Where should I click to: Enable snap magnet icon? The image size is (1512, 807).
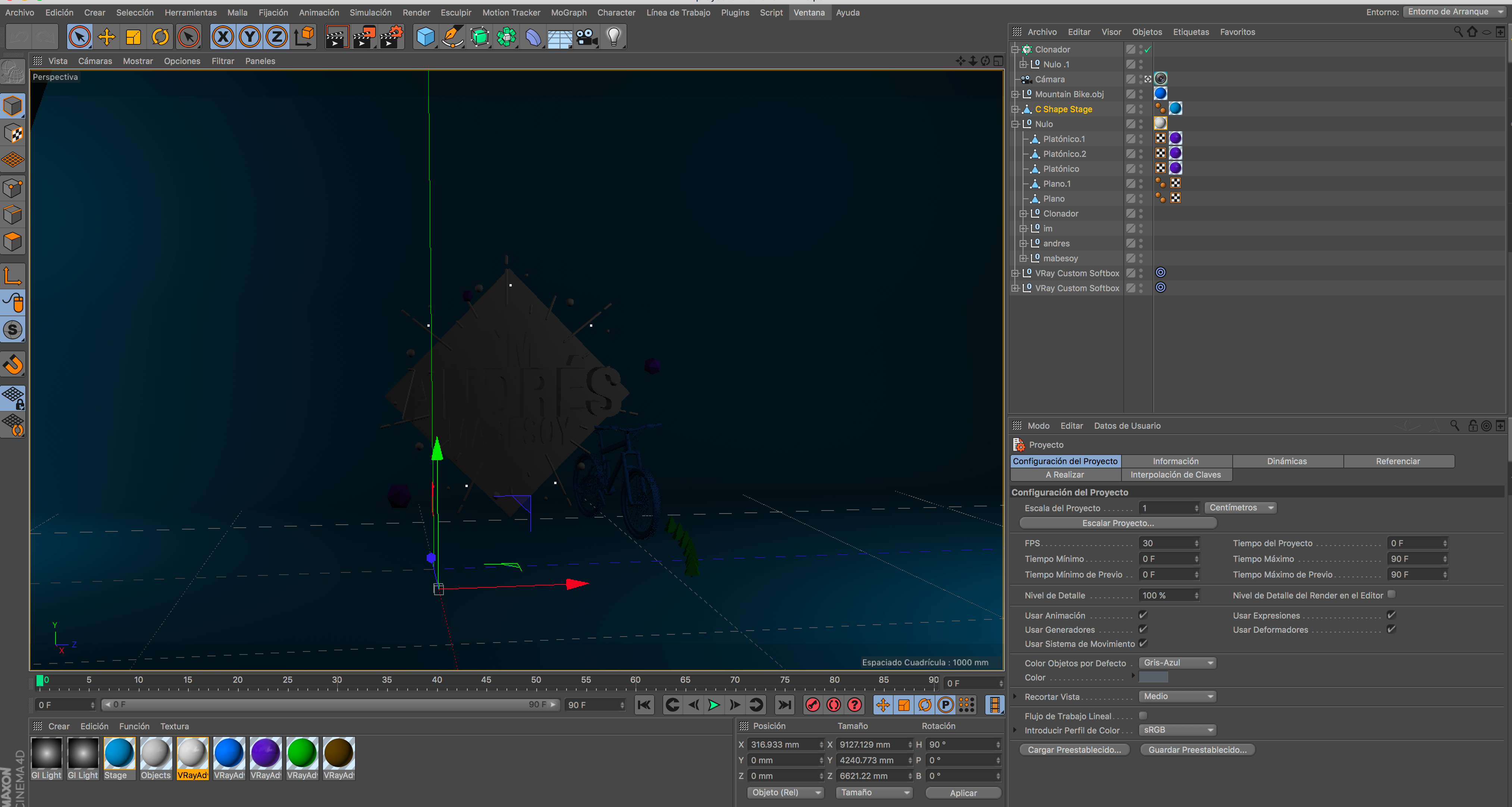(13, 364)
